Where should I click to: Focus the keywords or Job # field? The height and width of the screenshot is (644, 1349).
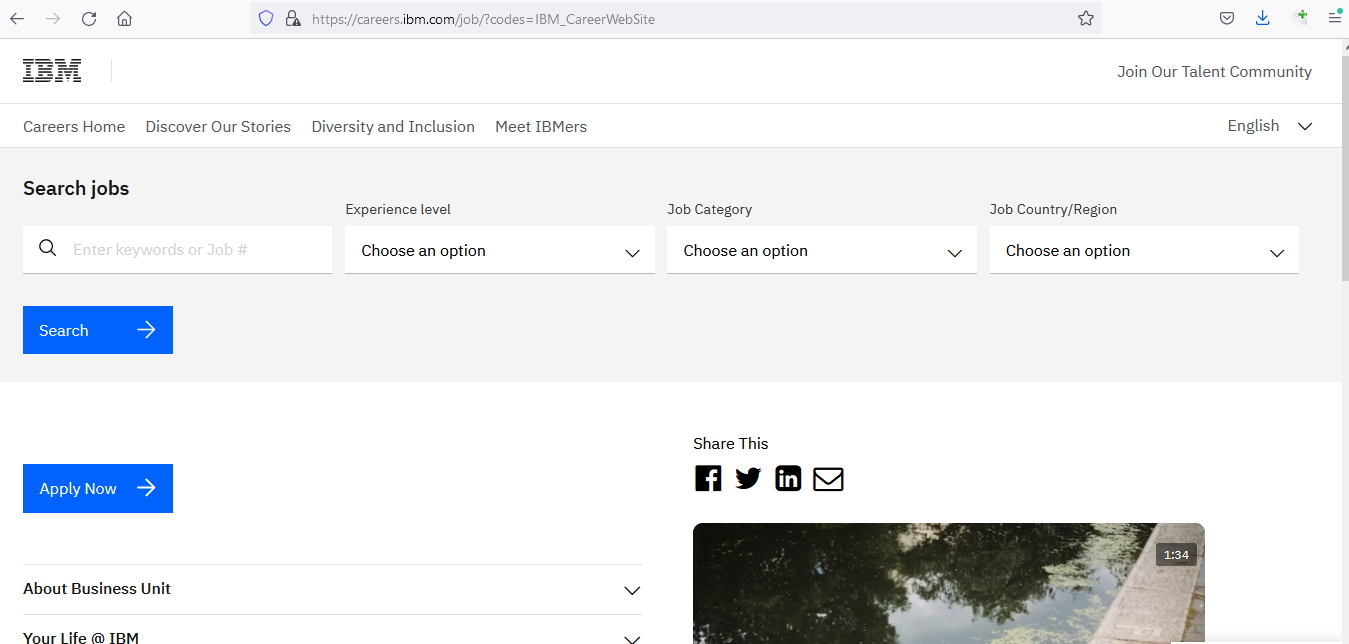[178, 250]
